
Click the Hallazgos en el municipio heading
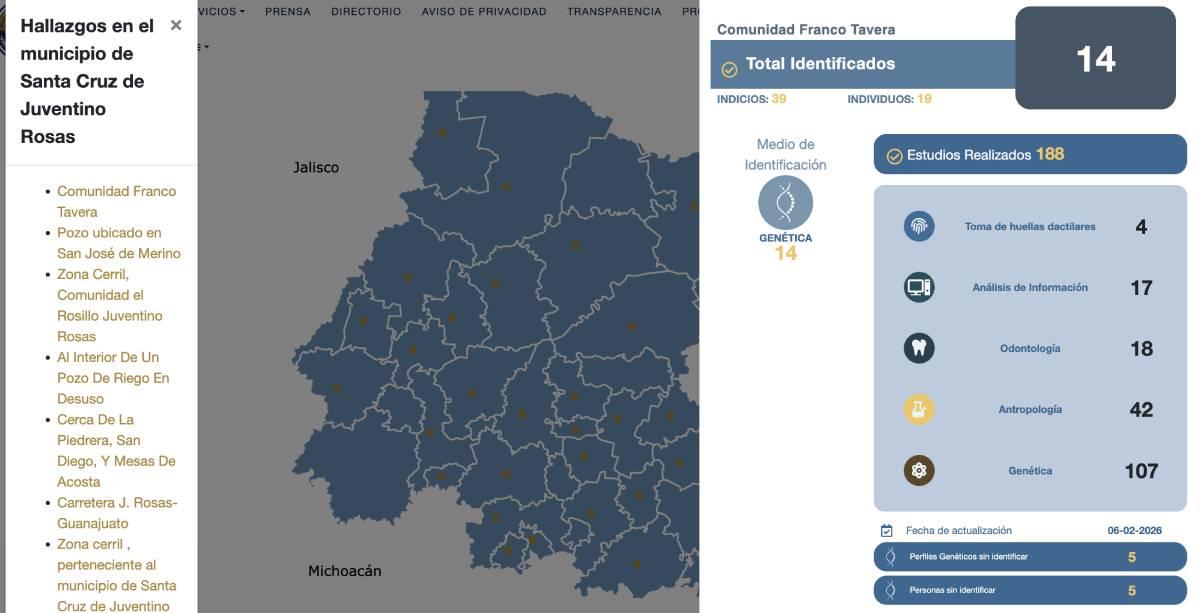pyautogui.click(x=87, y=81)
